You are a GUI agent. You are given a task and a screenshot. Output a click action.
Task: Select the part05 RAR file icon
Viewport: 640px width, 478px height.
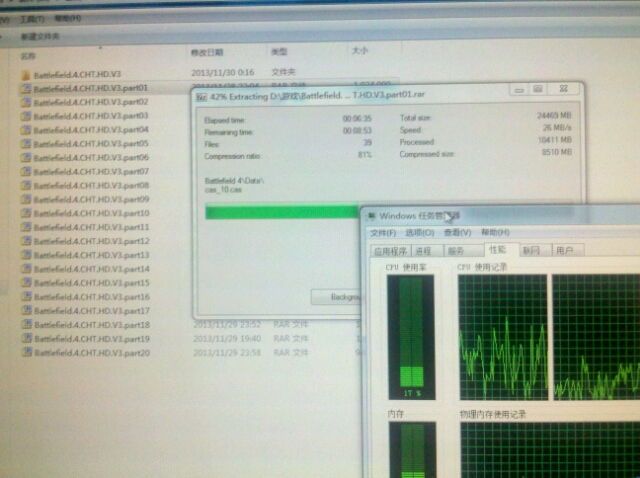point(26,144)
